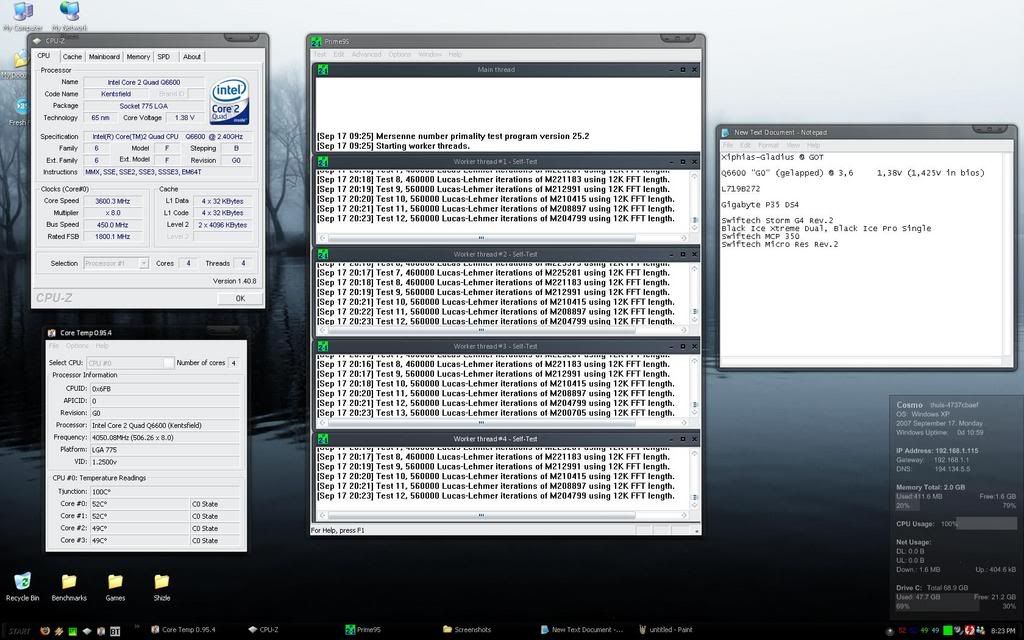Screen dimensions: 1024x640
Task: Launch the BT quick launch icon
Action: (115, 631)
